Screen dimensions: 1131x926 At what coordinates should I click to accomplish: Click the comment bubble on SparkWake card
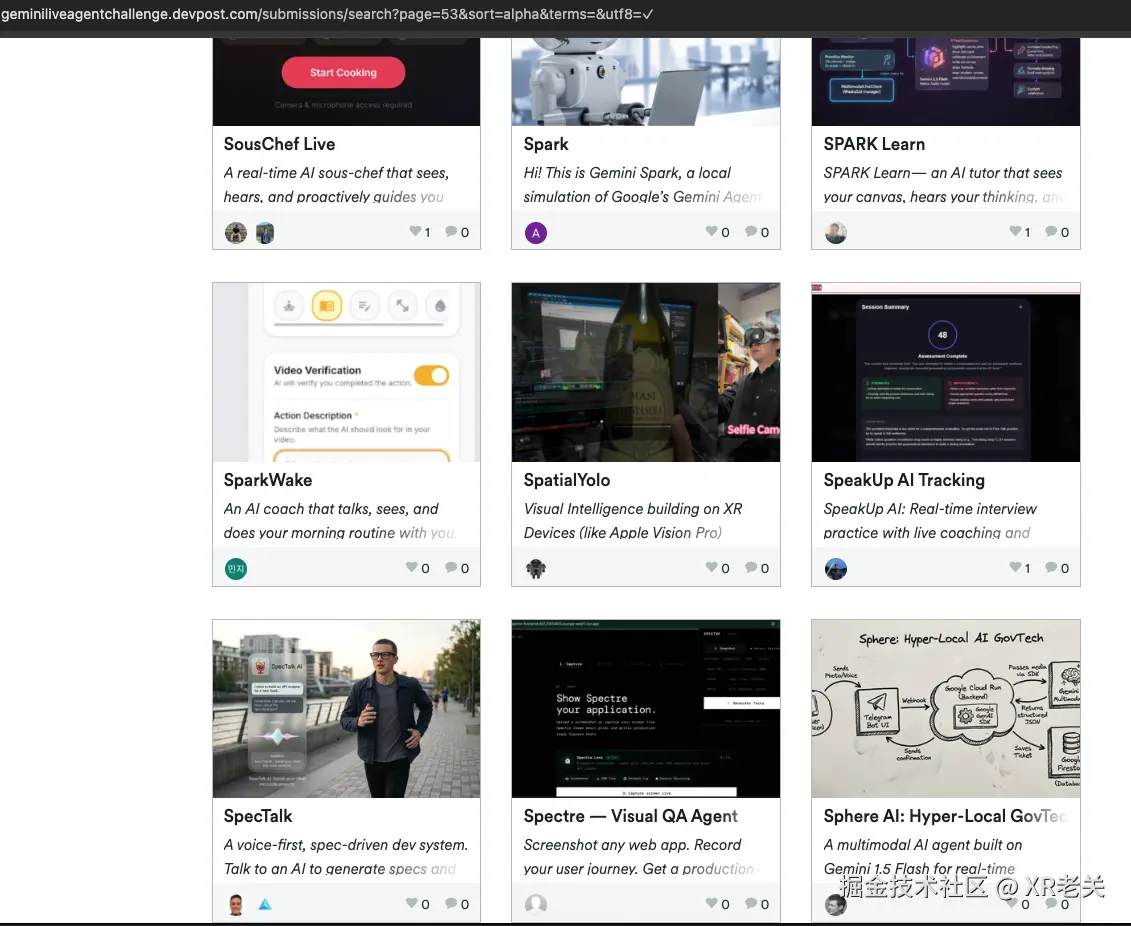452,567
